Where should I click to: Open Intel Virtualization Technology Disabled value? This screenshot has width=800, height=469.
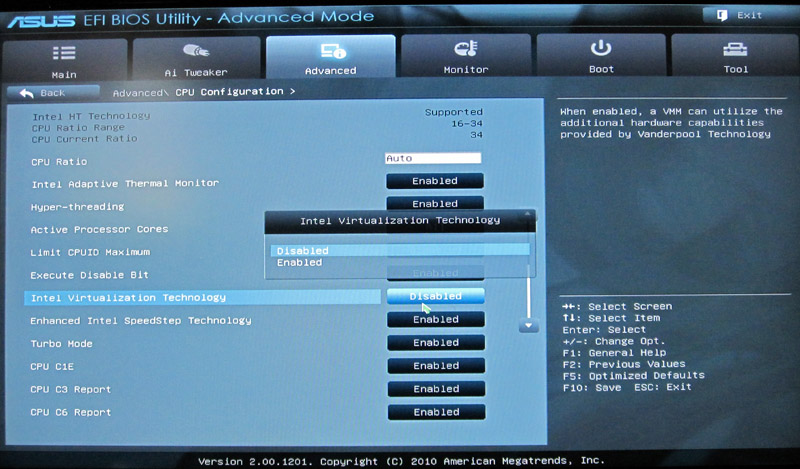click(x=435, y=296)
